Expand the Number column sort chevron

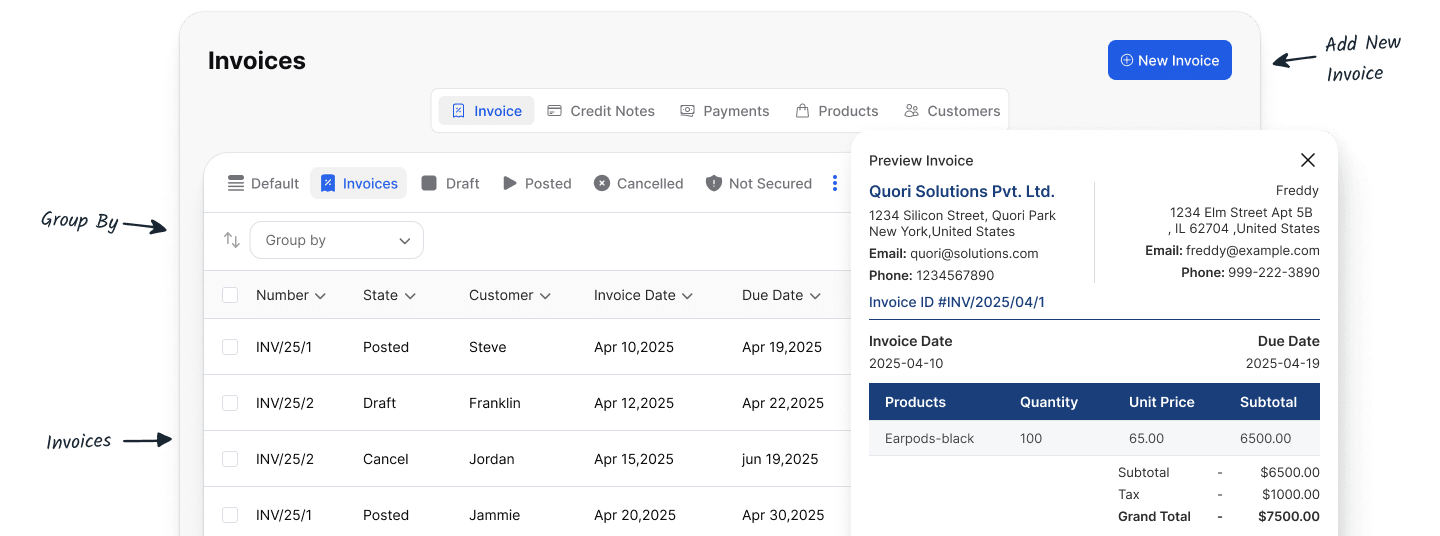pos(320,296)
